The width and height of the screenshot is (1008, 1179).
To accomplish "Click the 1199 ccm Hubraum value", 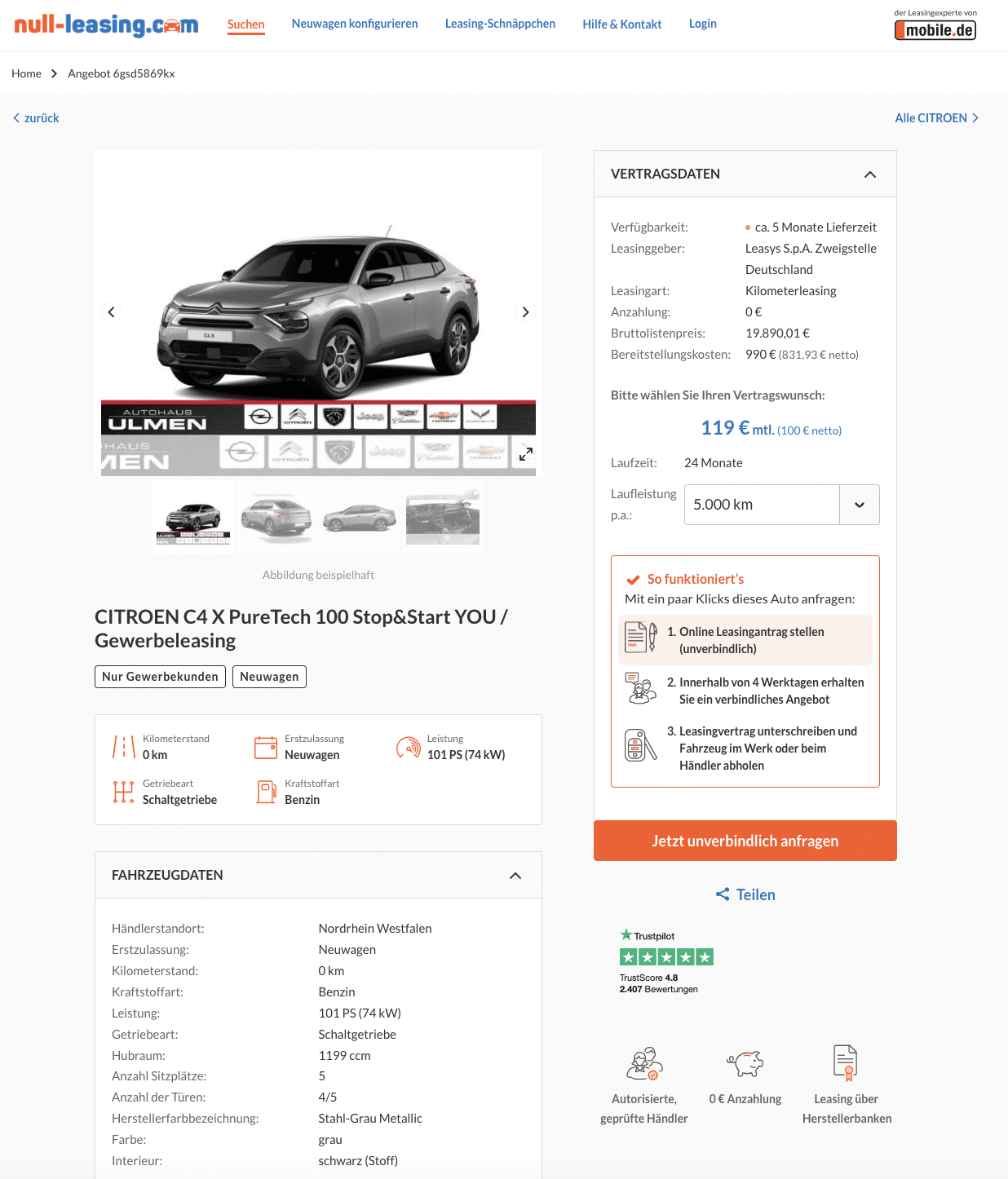I will (344, 1055).
